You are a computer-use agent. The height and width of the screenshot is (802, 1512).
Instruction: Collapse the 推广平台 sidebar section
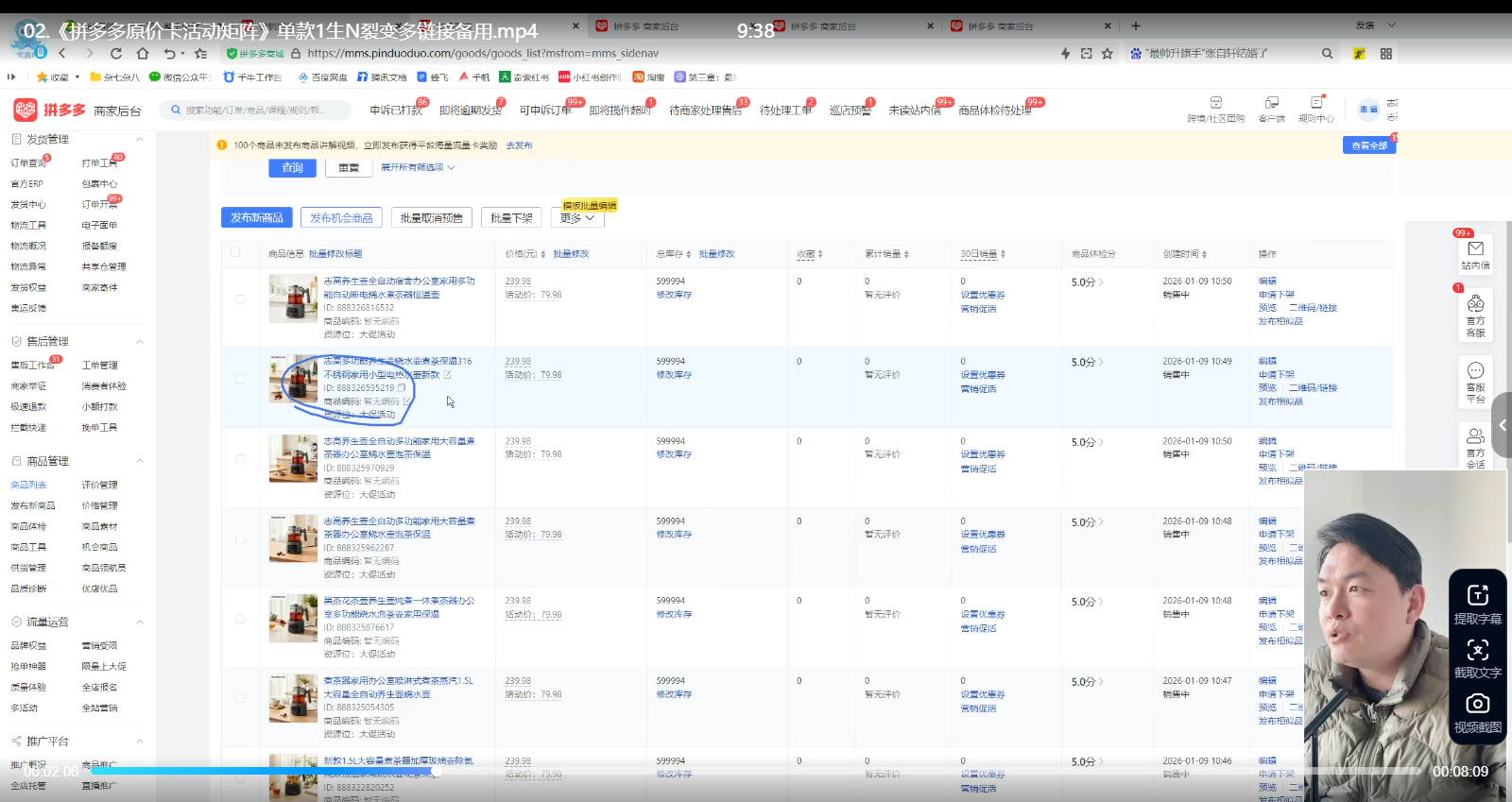[140, 741]
